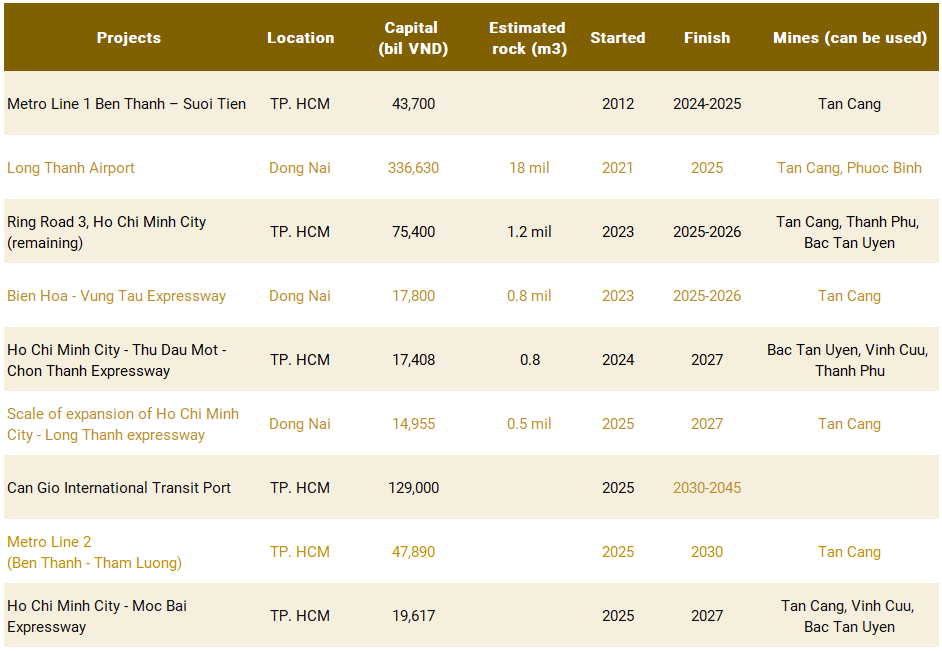Screen dimensions: 942x651
Task: Click the Mines (can be used) header
Action: pyautogui.click(x=849, y=38)
